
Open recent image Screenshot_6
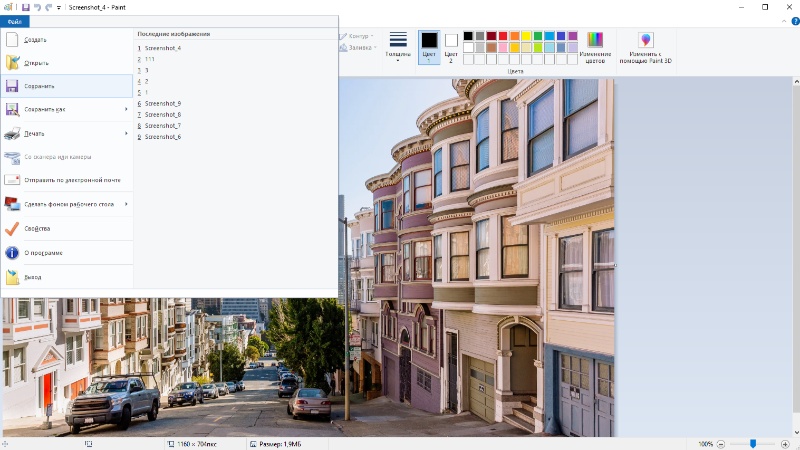point(163,137)
